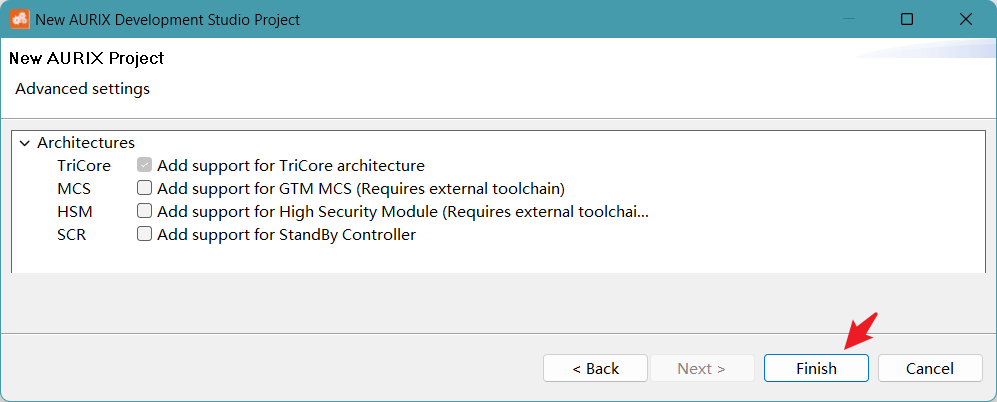Enable High Security Module support checkbox
Screen dimensions: 997x402
tap(145, 211)
